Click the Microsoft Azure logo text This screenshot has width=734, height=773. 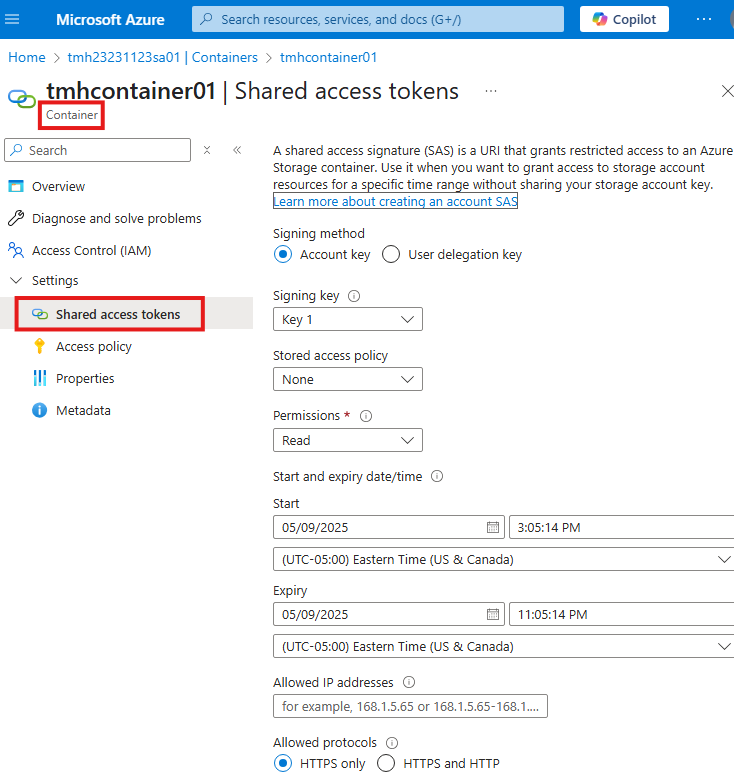point(110,20)
